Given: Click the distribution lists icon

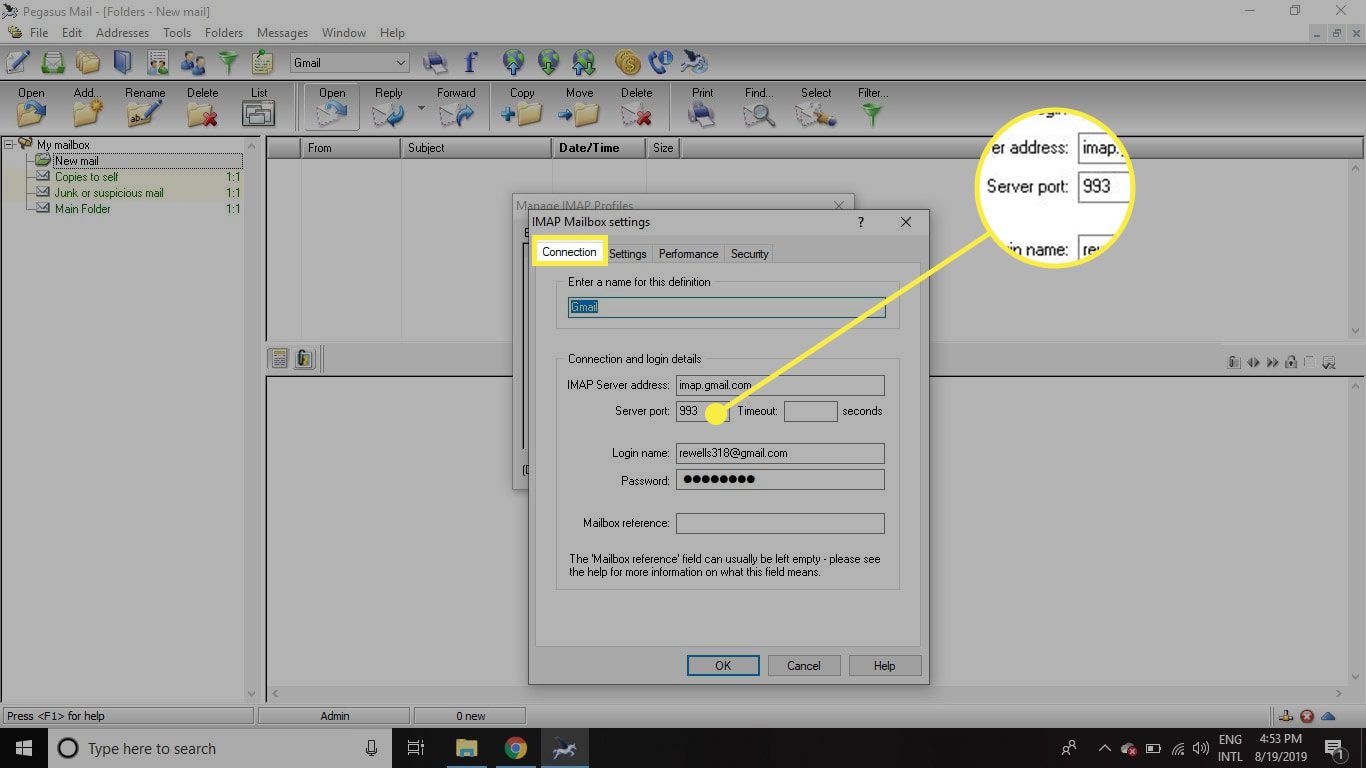Looking at the screenshot, I should [158, 63].
